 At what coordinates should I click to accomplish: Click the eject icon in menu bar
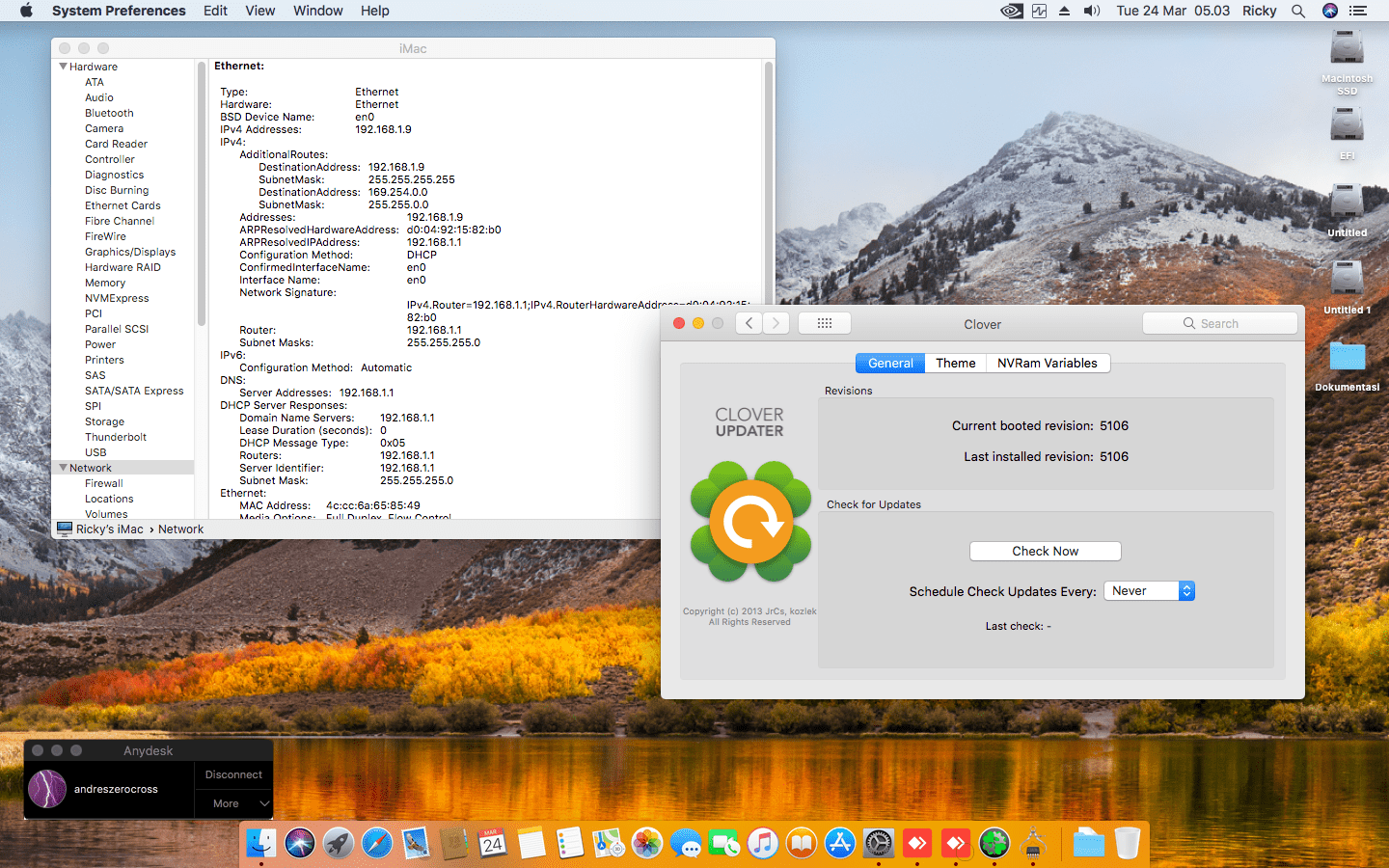pos(1064,11)
